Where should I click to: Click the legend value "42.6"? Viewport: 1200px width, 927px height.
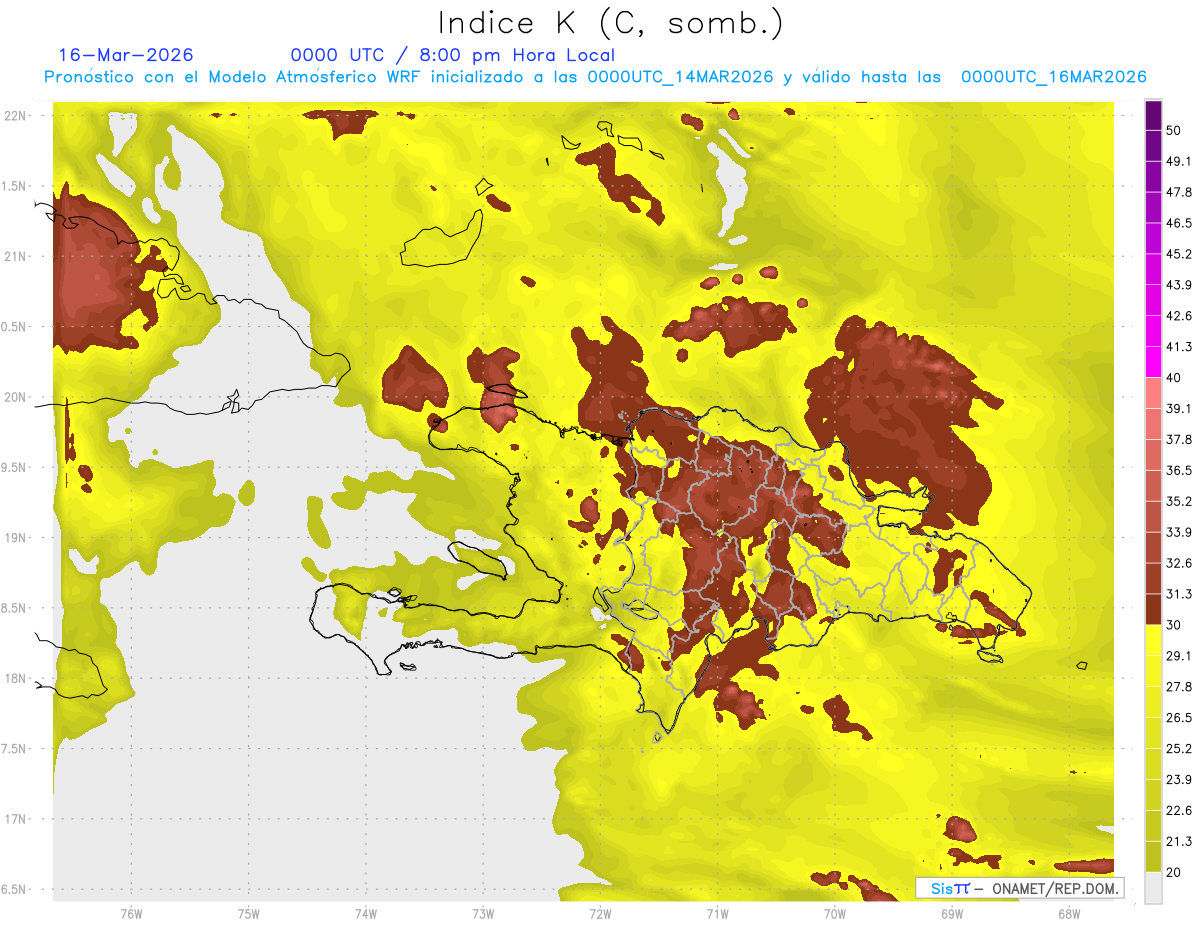[1179, 316]
